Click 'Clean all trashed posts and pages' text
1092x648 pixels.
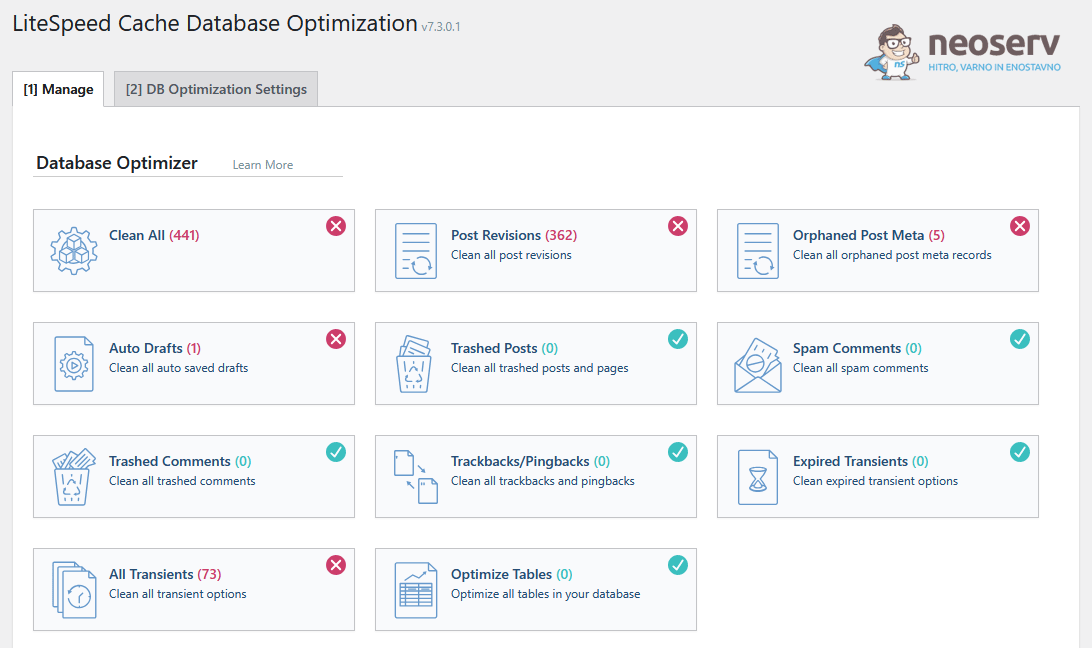coord(540,368)
